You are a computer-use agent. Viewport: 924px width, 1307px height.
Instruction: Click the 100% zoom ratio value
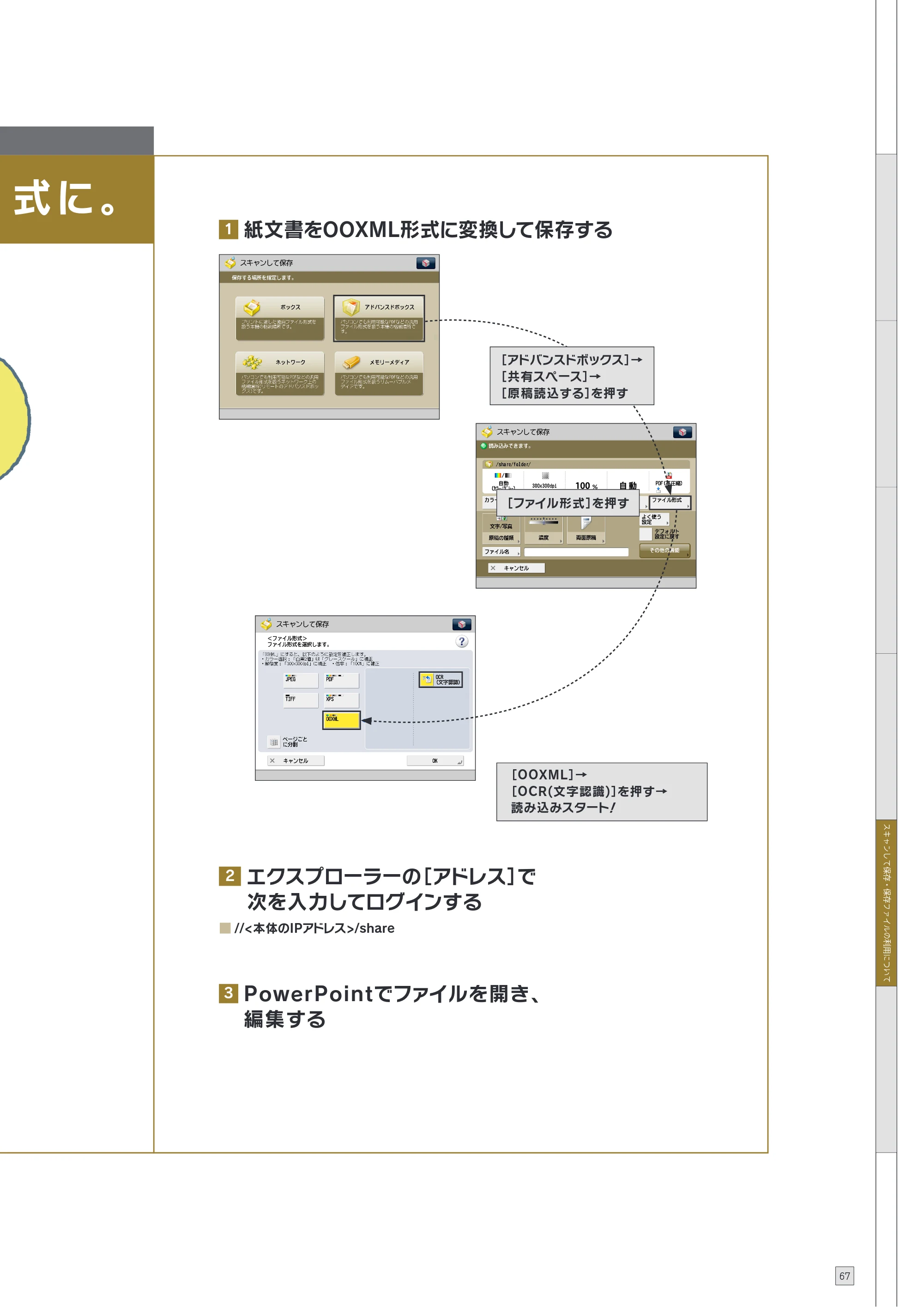tap(586, 486)
